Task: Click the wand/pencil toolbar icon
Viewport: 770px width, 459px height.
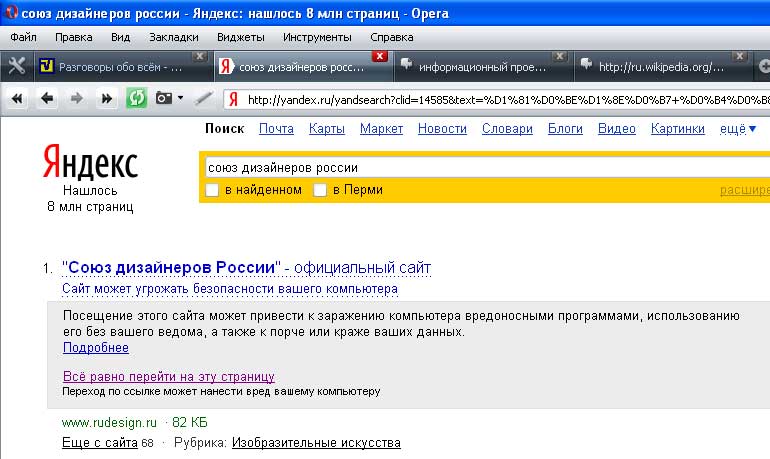Action: point(204,98)
